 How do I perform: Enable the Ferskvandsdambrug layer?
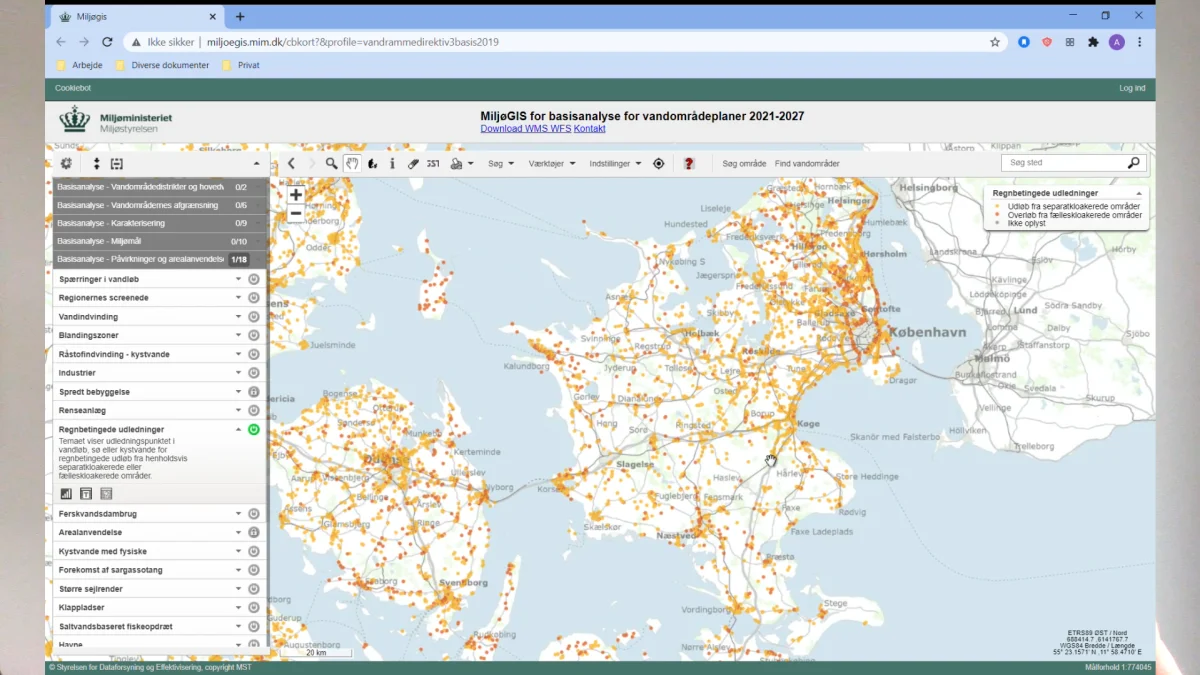tap(254, 514)
